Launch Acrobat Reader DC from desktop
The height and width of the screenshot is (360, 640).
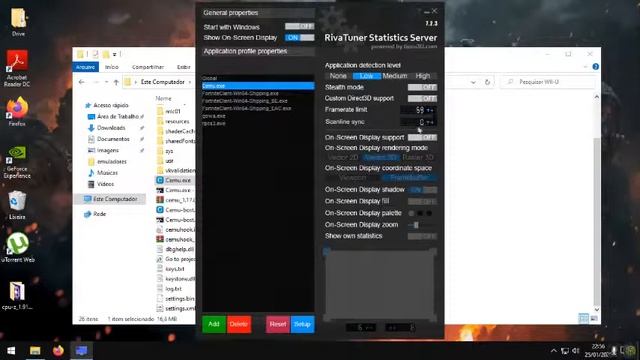[x=17, y=68]
